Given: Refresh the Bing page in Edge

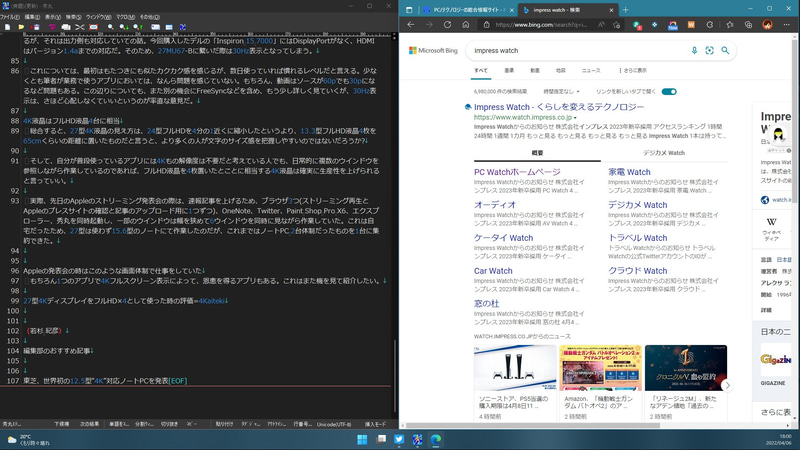Looking at the screenshot, I should (x=447, y=24).
